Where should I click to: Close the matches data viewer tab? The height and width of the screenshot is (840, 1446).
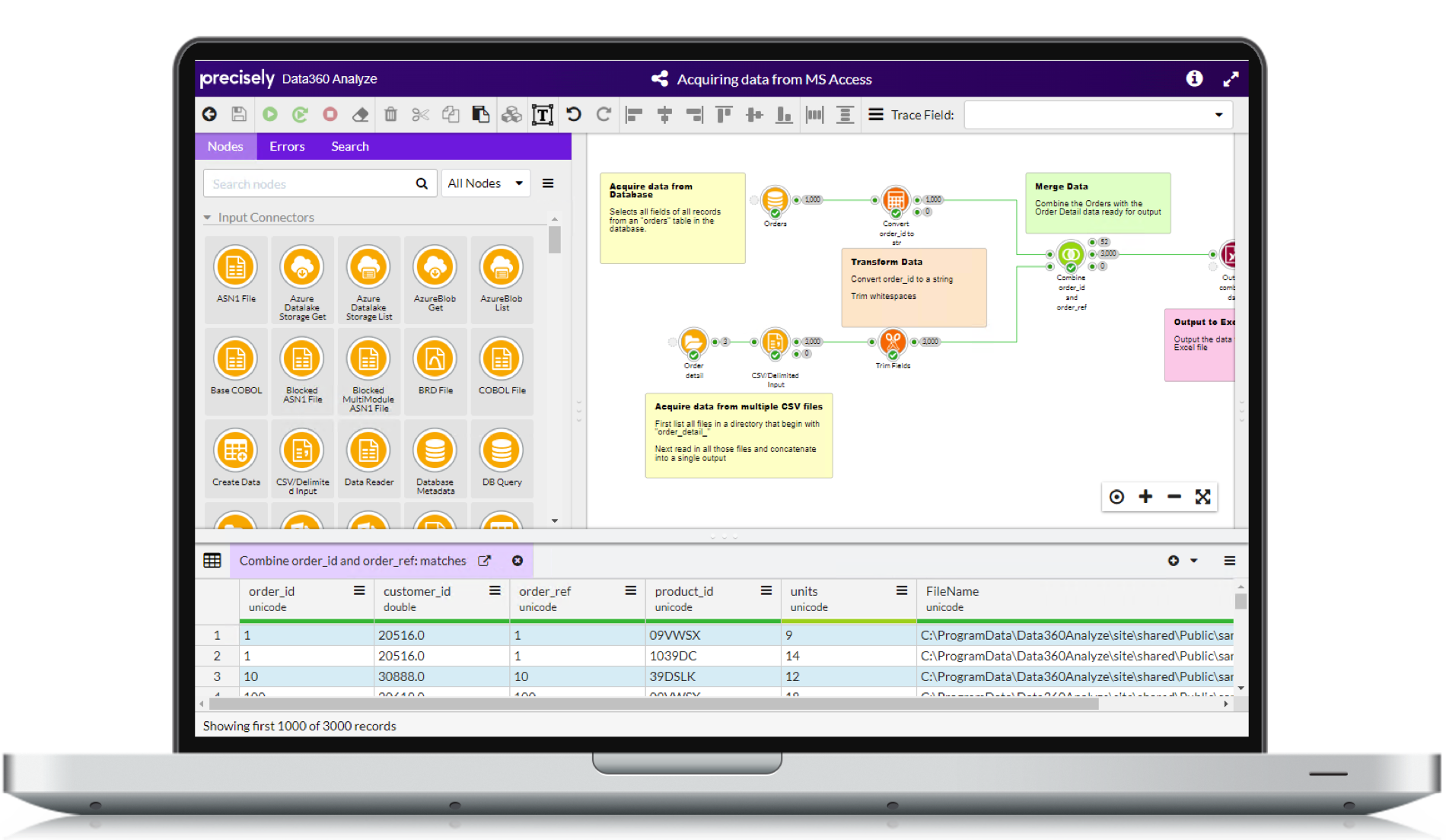(x=518, y=561)
